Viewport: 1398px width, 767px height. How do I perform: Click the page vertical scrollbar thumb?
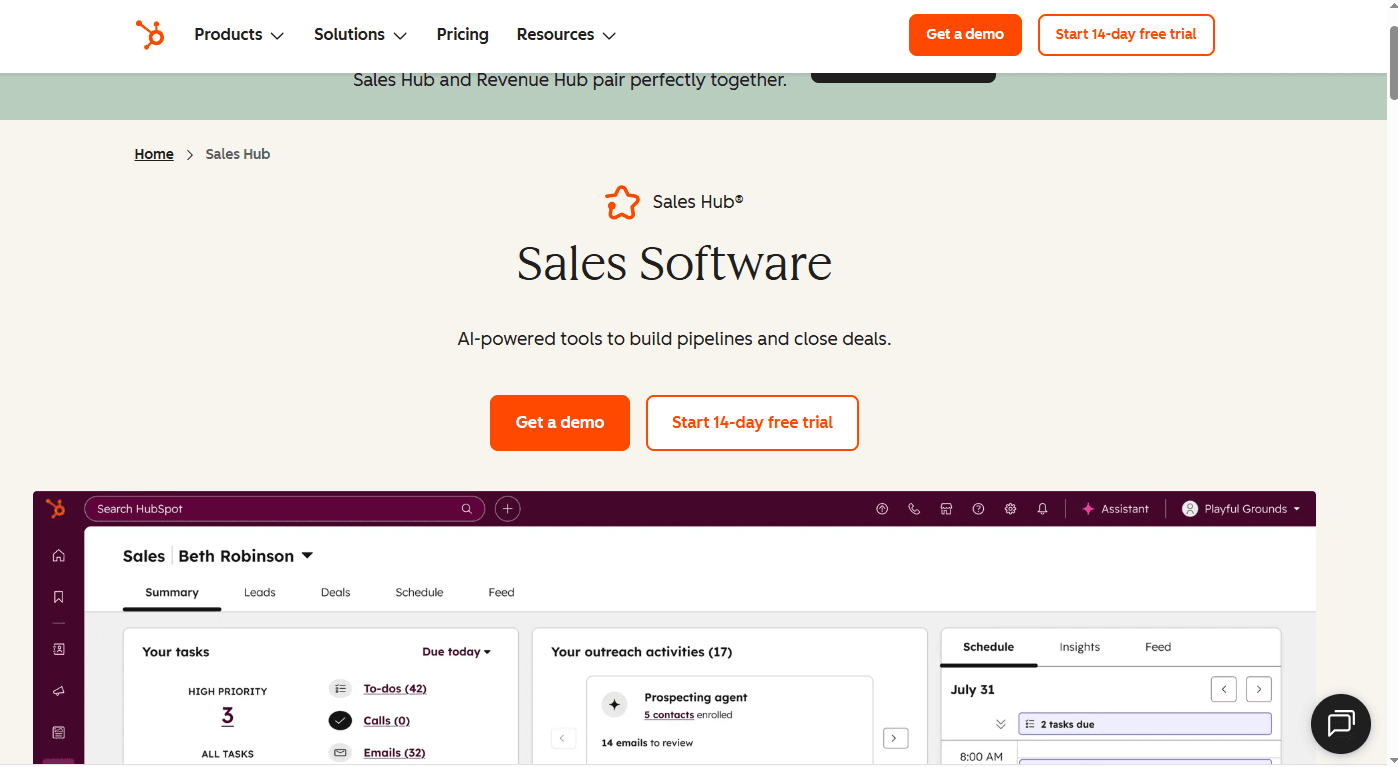tap(1392, 62)
